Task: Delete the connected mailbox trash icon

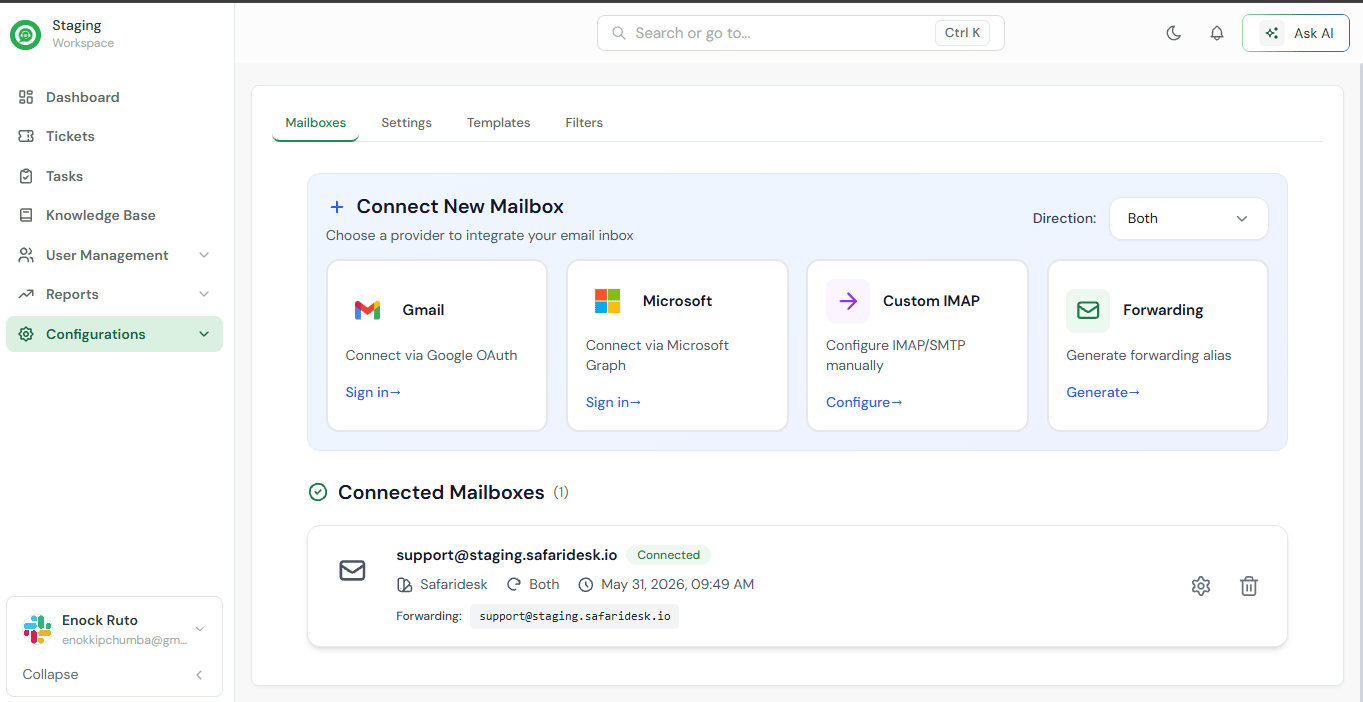Action: pos(1249,586)
